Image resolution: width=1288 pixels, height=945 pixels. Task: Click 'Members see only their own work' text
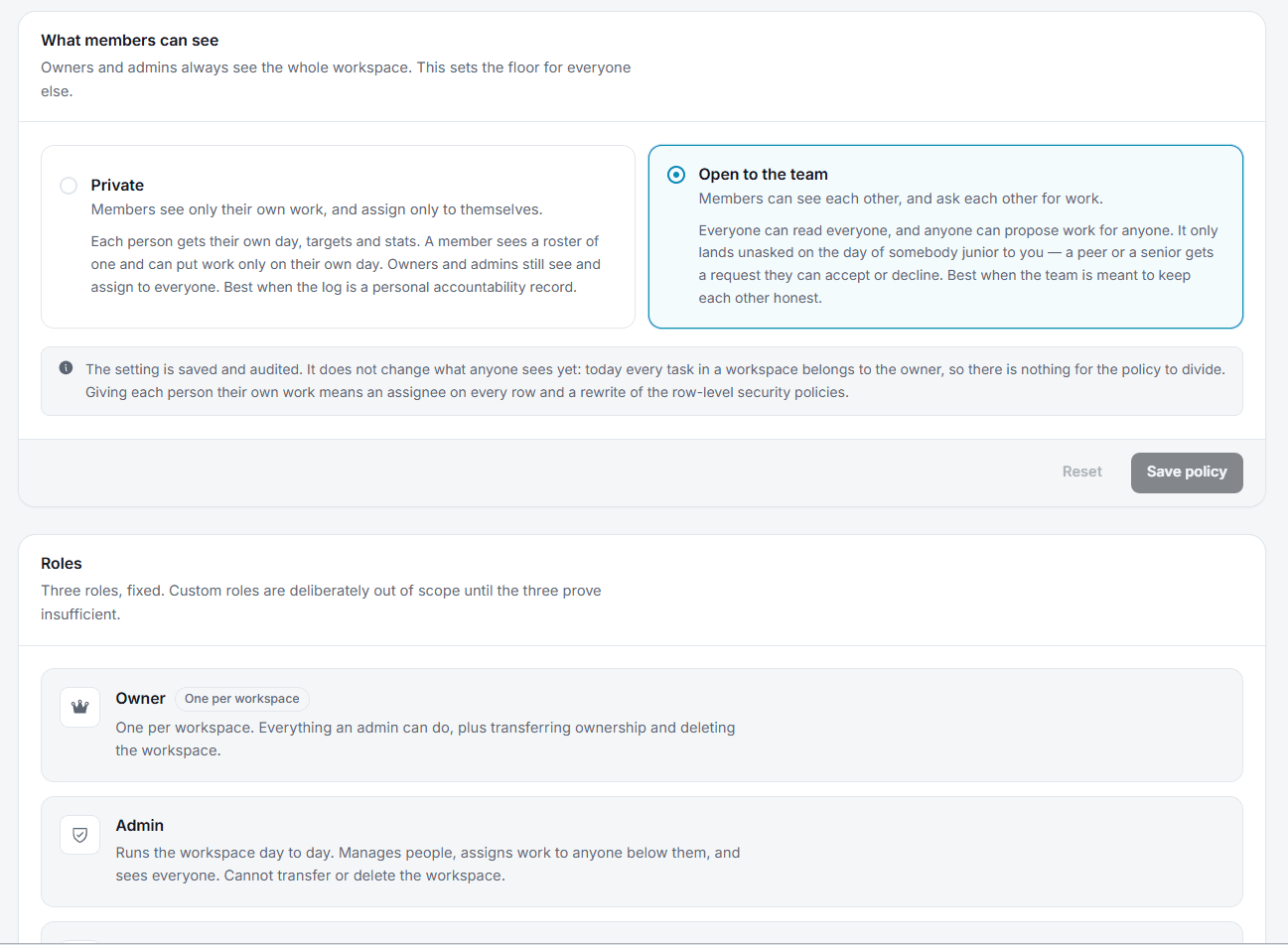tap(317, 209)
